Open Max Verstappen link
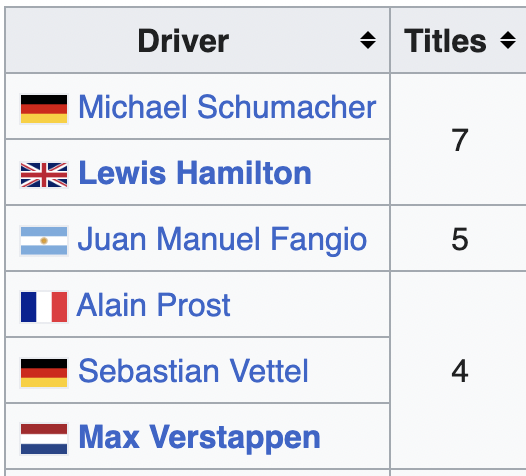Viewport: 526px width, 476px height. tap(199, 437)
